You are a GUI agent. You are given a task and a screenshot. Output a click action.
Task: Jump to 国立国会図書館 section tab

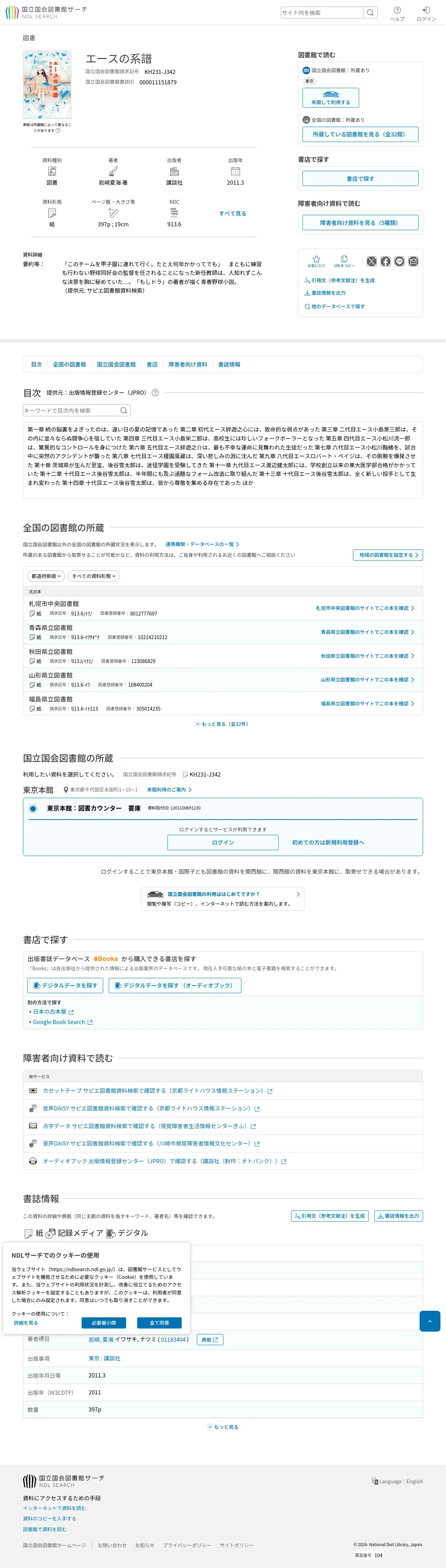pyautogui.click(x=116, y=364)
